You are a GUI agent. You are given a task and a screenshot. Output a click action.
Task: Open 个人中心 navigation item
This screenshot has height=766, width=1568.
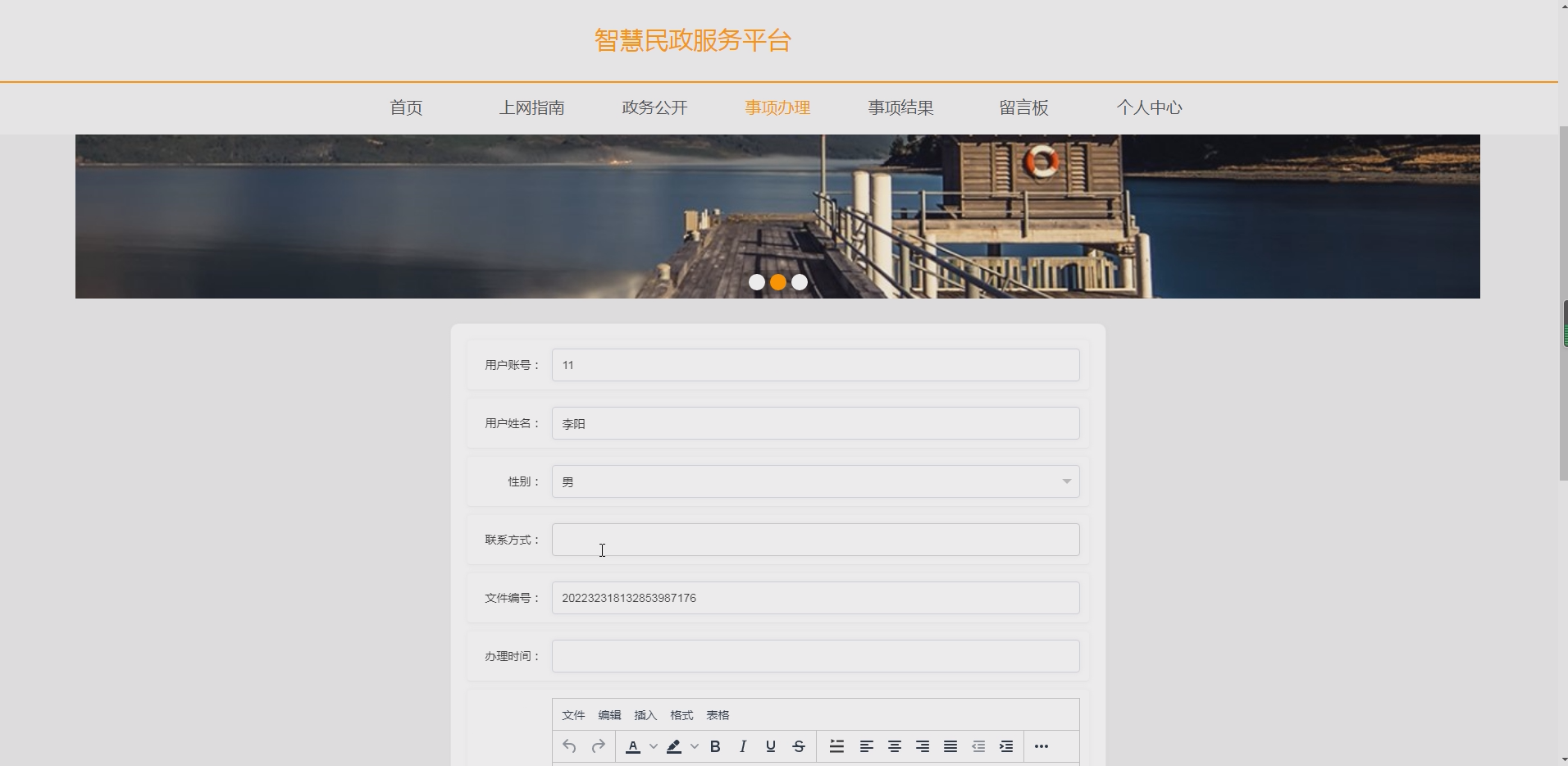(x=1149, y=107)
